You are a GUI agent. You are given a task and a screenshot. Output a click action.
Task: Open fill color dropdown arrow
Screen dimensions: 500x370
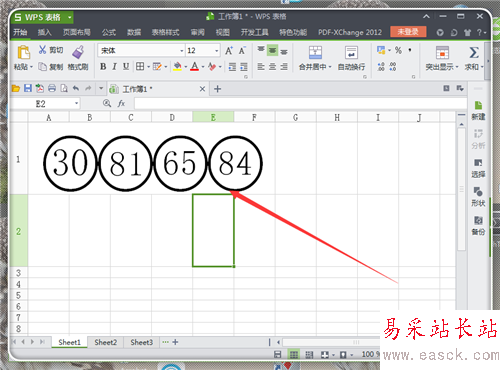coord(185,67)
